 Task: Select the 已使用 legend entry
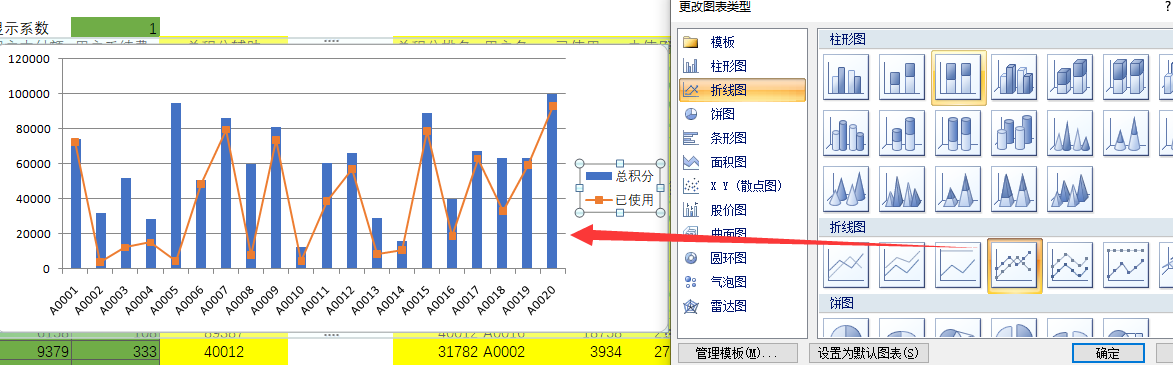(619, 200)
